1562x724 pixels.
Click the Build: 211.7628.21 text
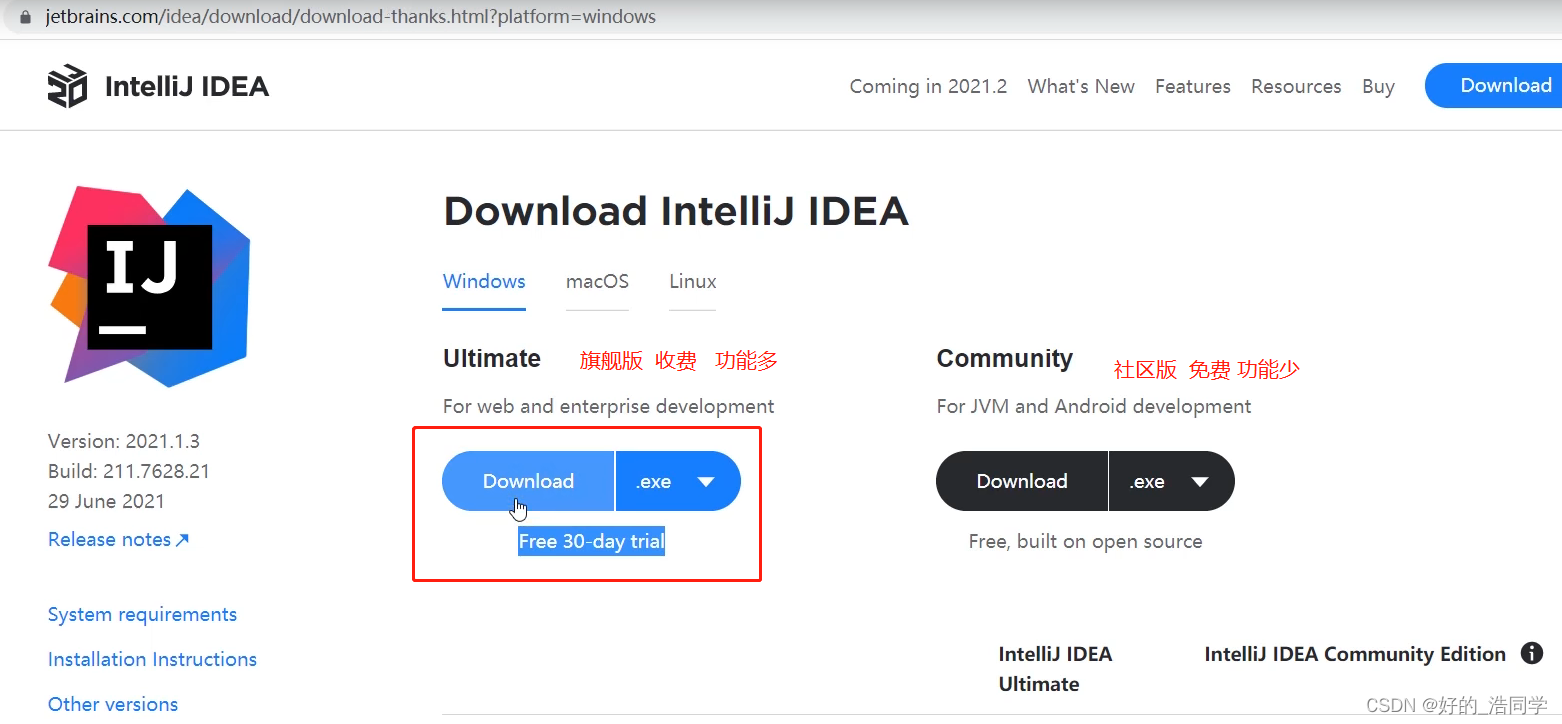[x=129, y=471]
